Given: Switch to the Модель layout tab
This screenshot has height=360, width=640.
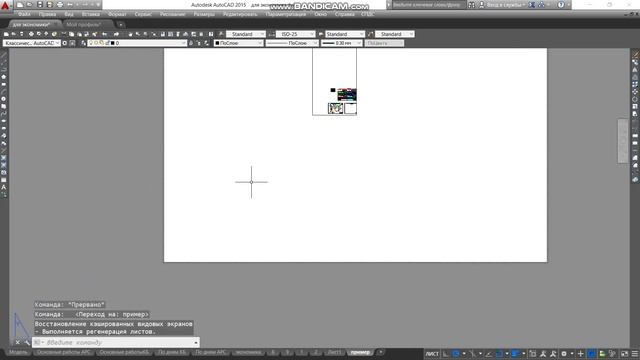Looking at the screenshot, I should click(18, 352).
